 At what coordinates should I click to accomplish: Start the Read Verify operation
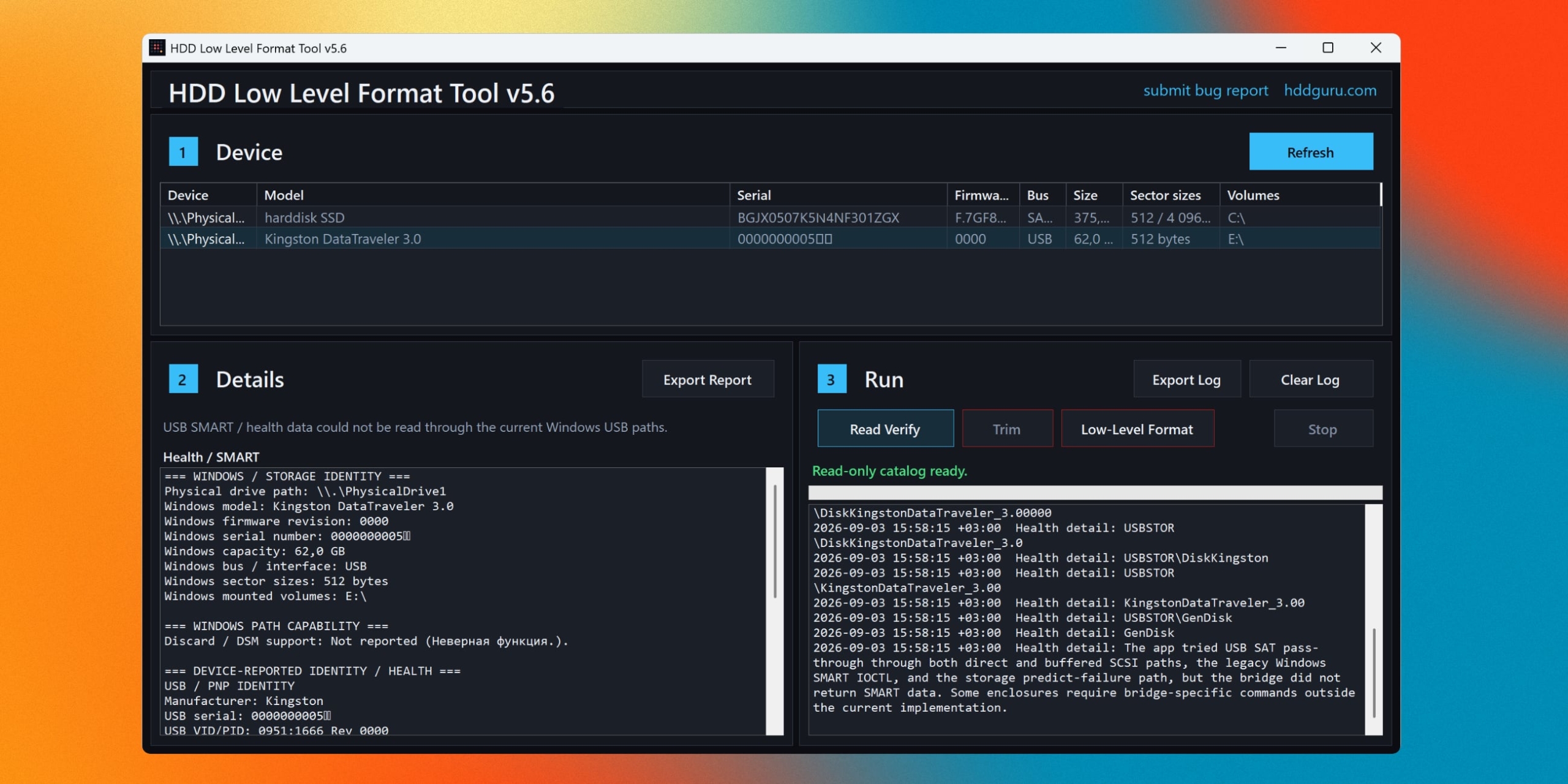pyautogui.click(x=885, y=429)
